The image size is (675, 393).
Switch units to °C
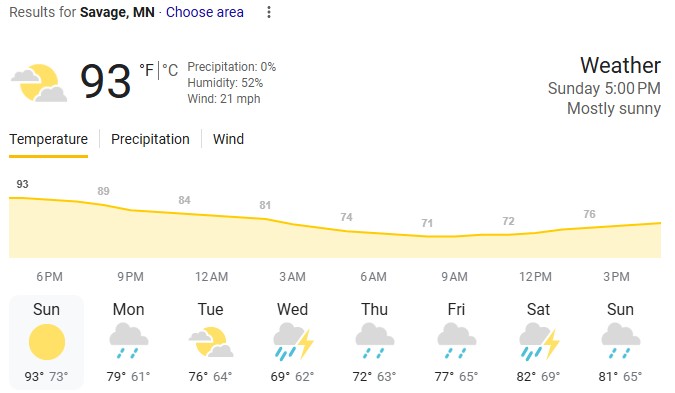click(x=170, y=70)
